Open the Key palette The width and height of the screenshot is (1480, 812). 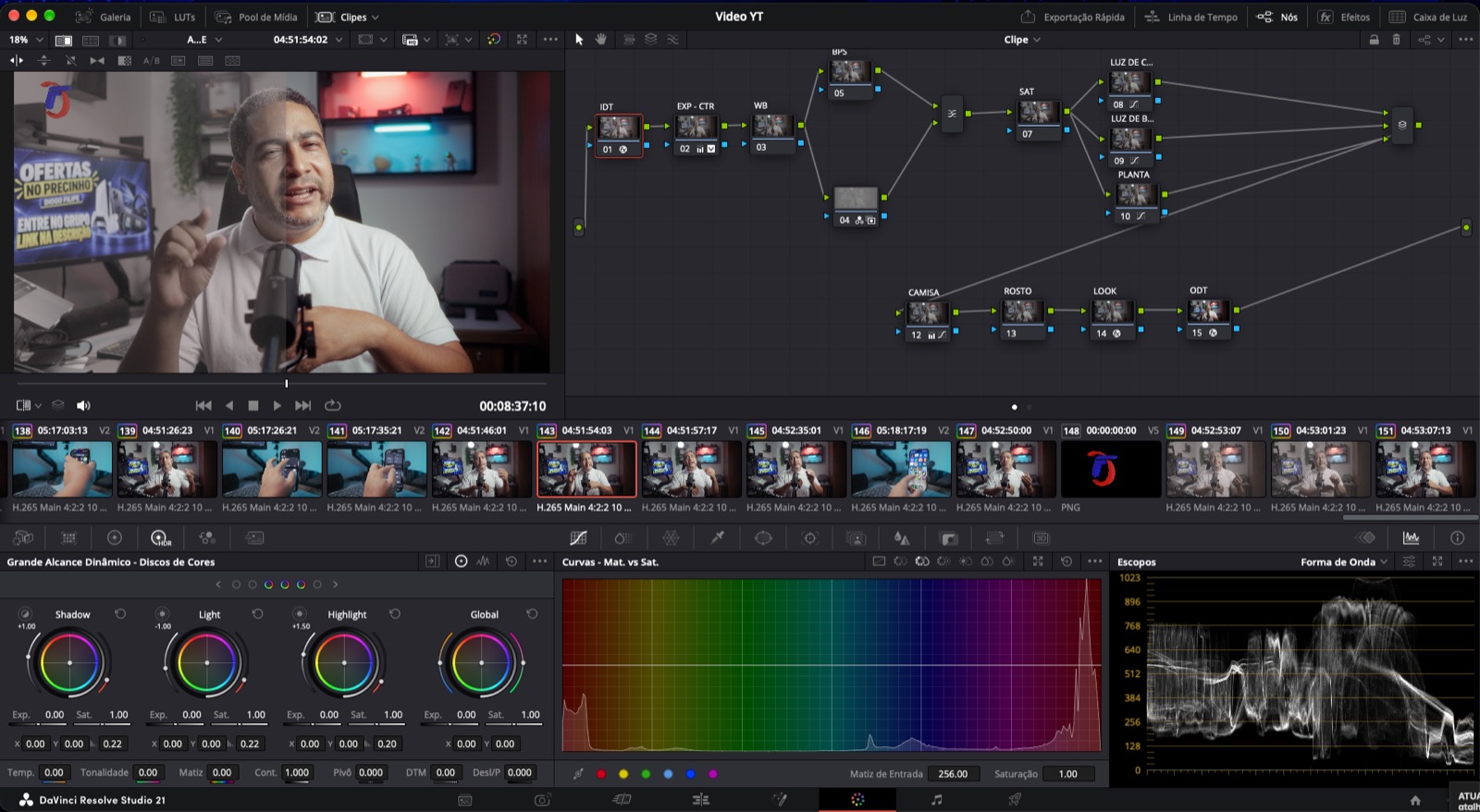(948, 538)
